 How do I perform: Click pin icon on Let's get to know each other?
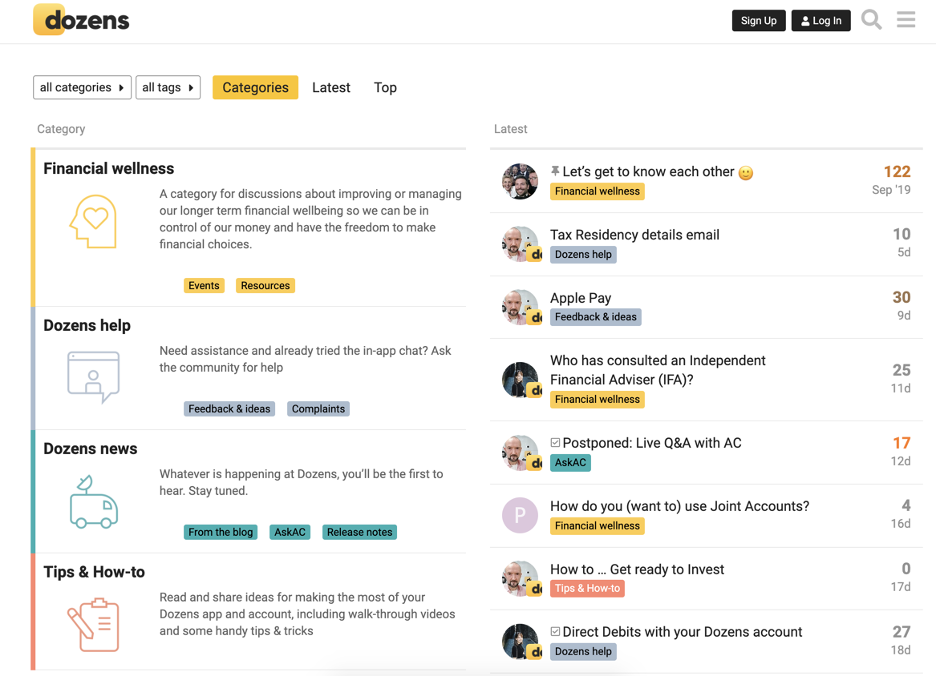[x=555, y=171]
